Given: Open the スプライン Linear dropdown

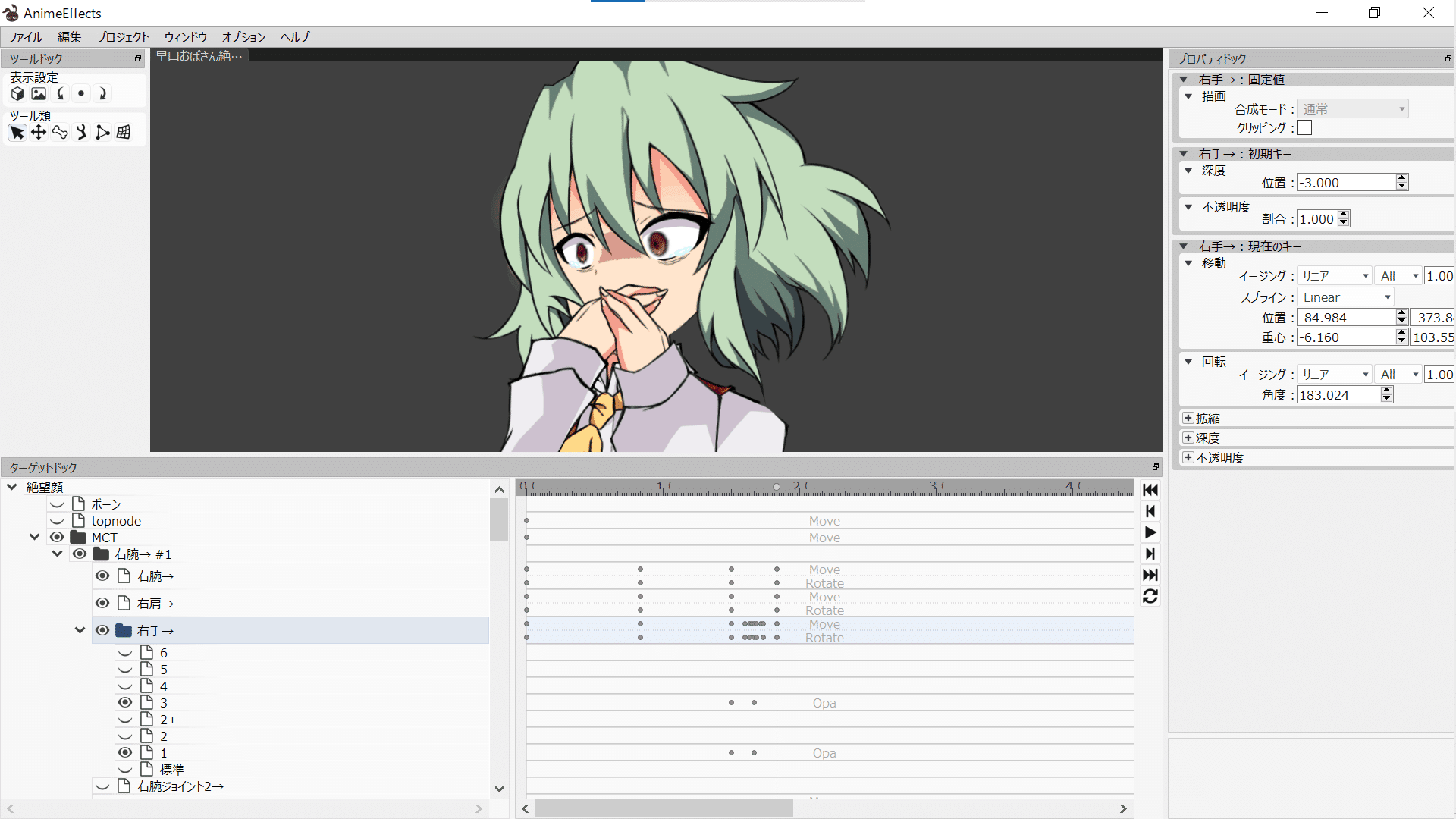Looking at the screenshot, I should [1346, 297].
